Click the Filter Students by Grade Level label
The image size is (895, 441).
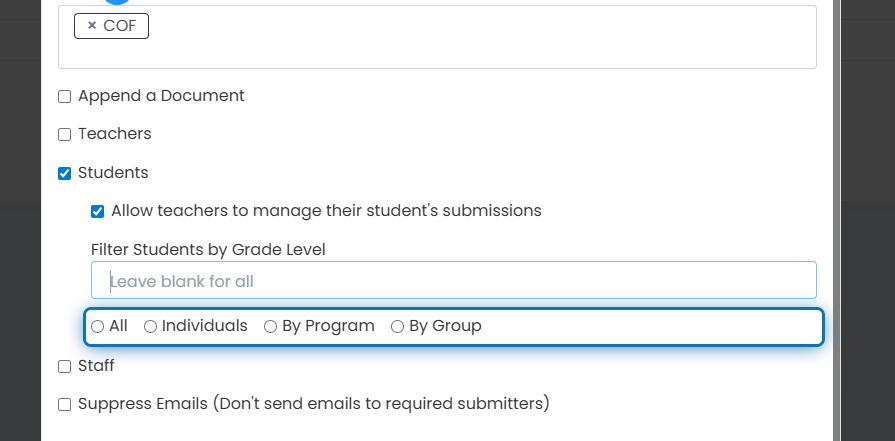click(208, 250)
